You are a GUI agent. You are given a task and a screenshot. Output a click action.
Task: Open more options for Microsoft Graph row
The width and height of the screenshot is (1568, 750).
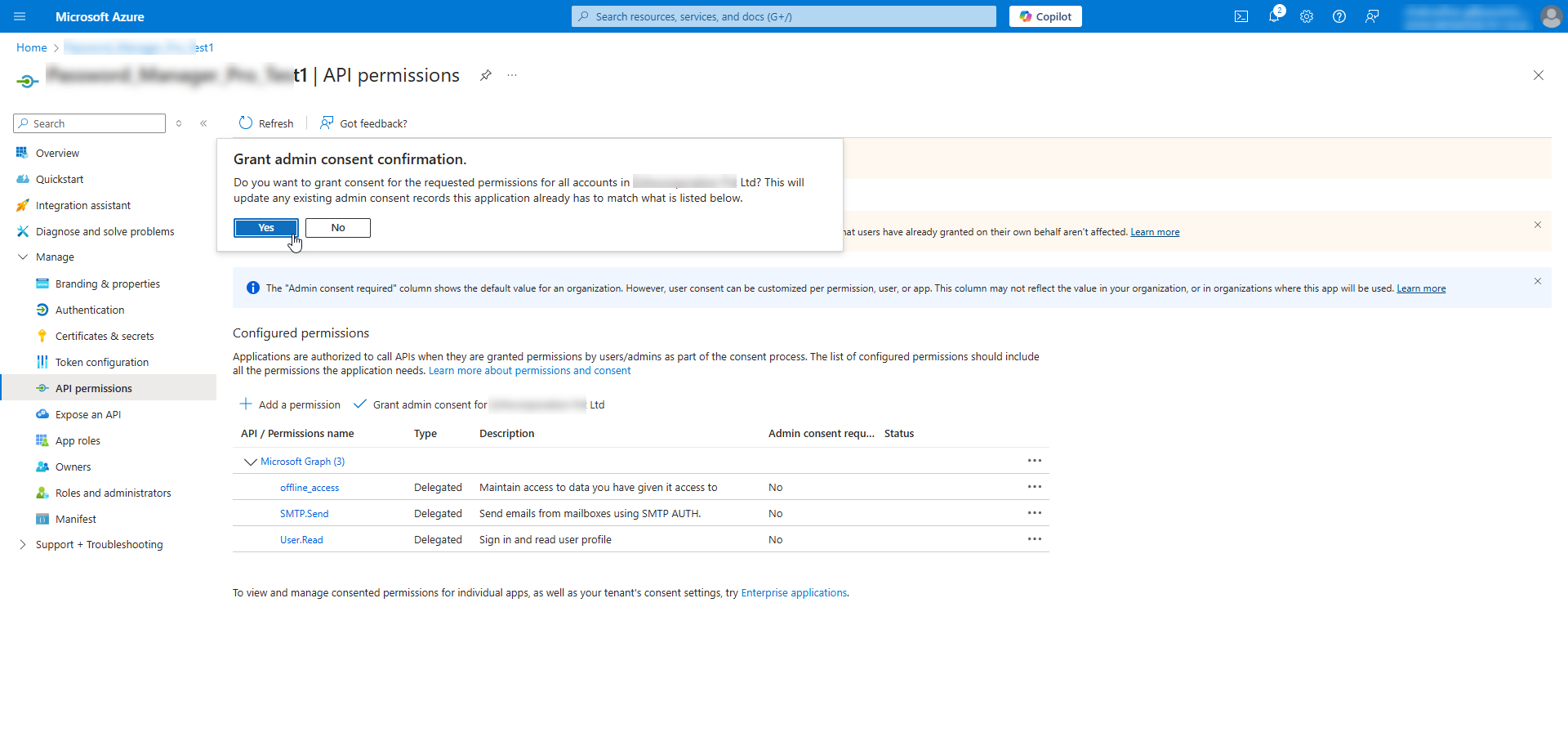point(1035,461)
